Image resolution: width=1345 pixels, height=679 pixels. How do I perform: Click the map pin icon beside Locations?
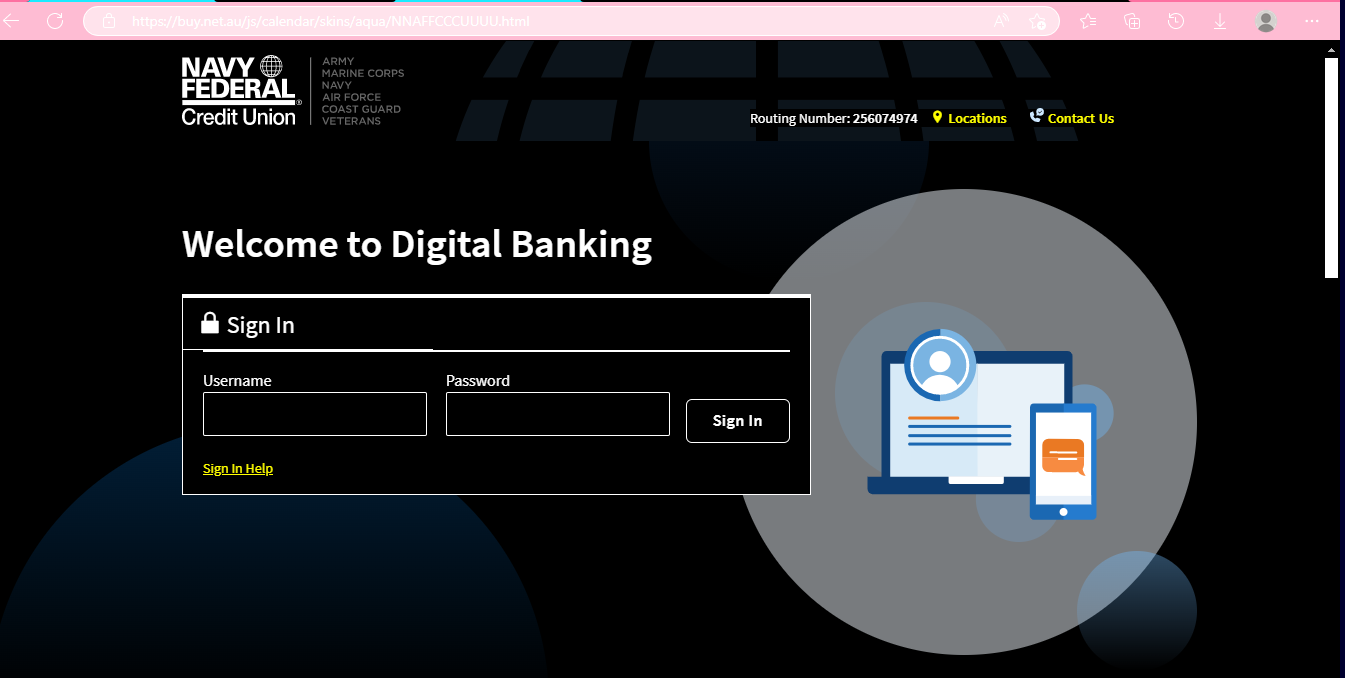(937, 117)
